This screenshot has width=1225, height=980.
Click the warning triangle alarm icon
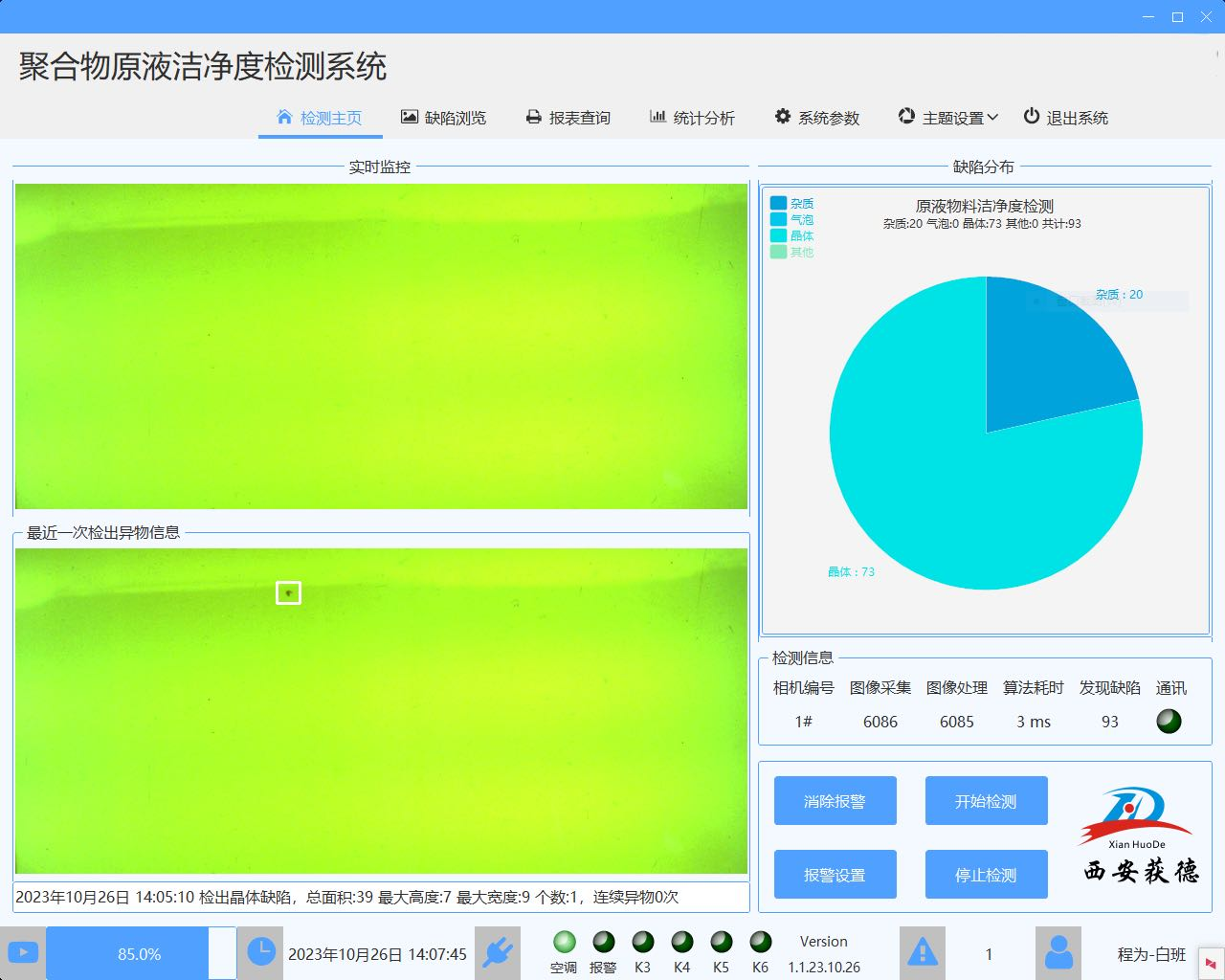pyautogui.click(x=922, y=953)
